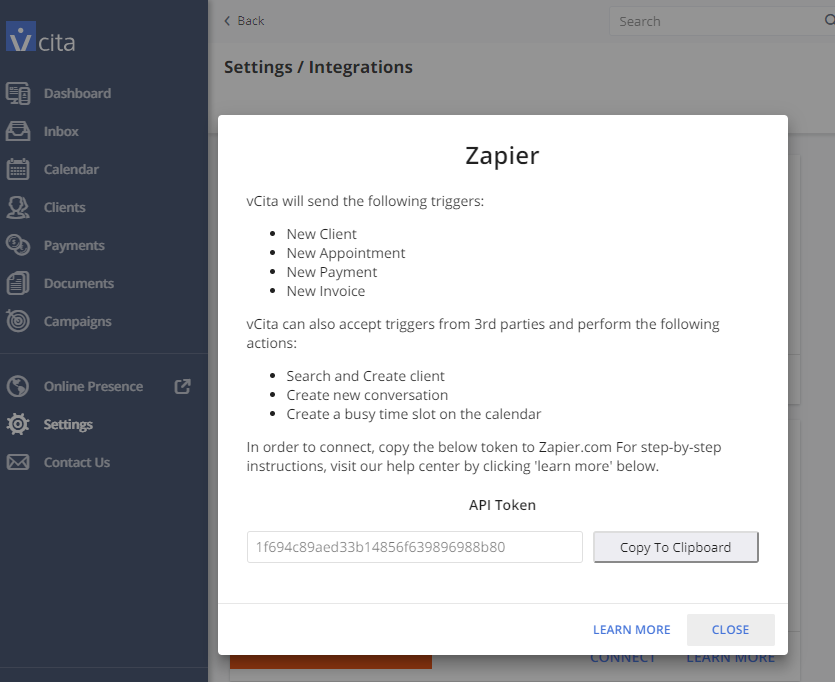Open the Payments coins icon
The width and height of the screenshot is (835, 682).
tap(18, 245)
